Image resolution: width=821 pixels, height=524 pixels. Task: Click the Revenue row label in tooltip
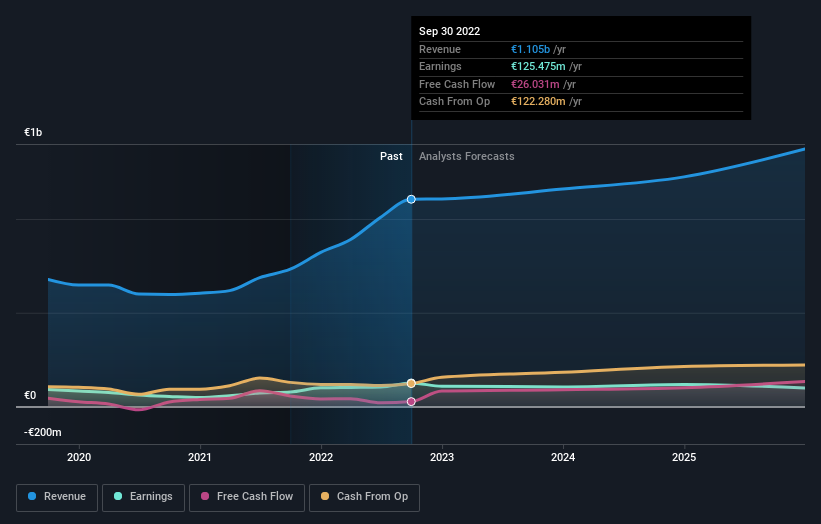tap(440, 49)
